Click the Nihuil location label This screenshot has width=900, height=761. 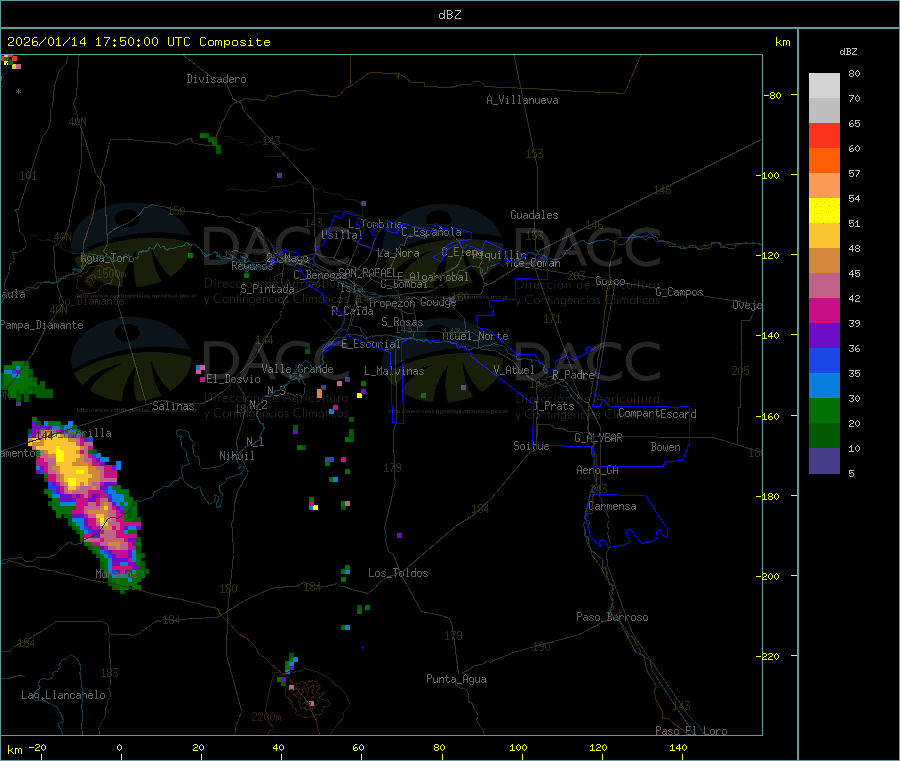pyautogui.click(x=237, y=456)
